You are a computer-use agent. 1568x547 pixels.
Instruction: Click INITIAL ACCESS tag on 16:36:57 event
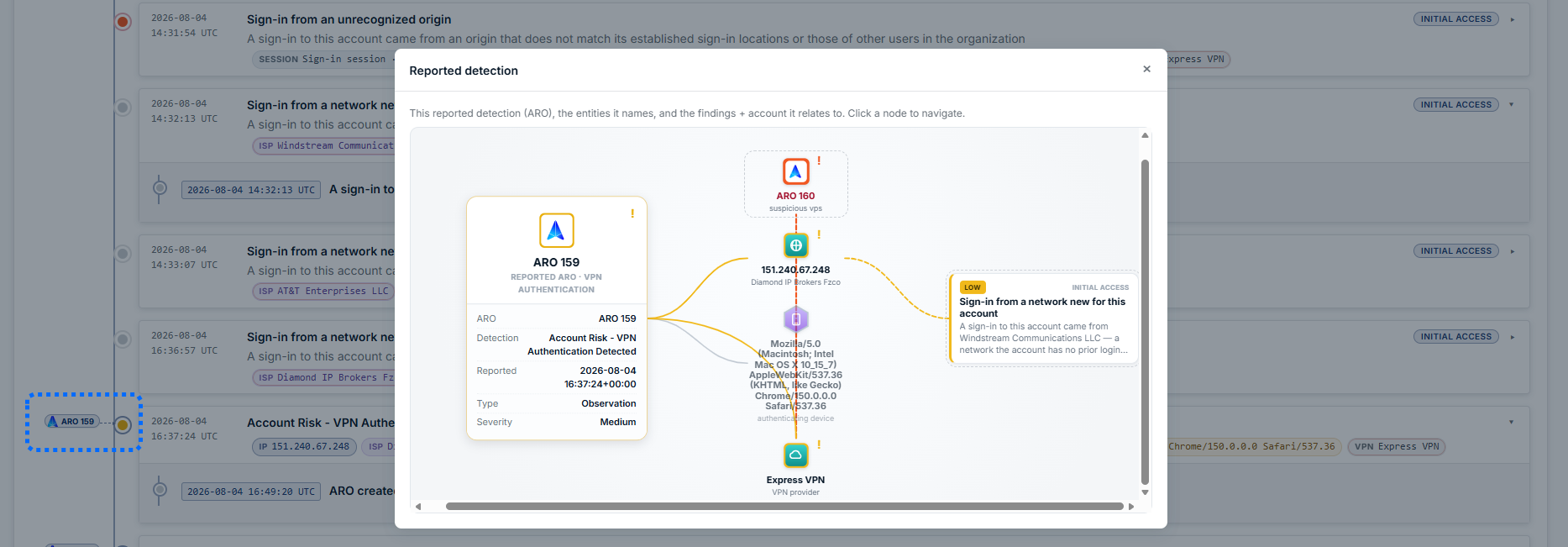coord(1455,337)
